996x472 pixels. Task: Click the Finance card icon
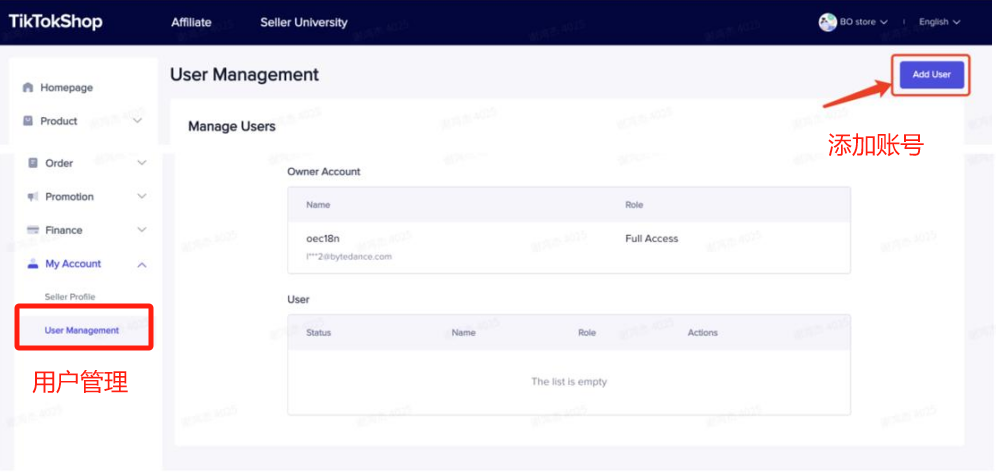(x=33, y=230)
